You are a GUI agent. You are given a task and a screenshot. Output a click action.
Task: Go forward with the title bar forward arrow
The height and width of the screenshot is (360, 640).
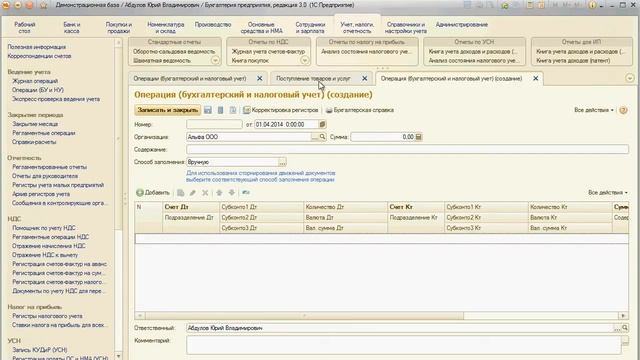click(29, 5)
